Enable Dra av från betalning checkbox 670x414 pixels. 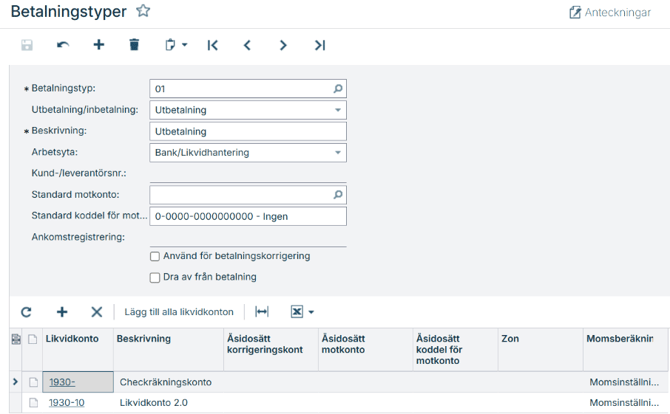coord(155,278)
